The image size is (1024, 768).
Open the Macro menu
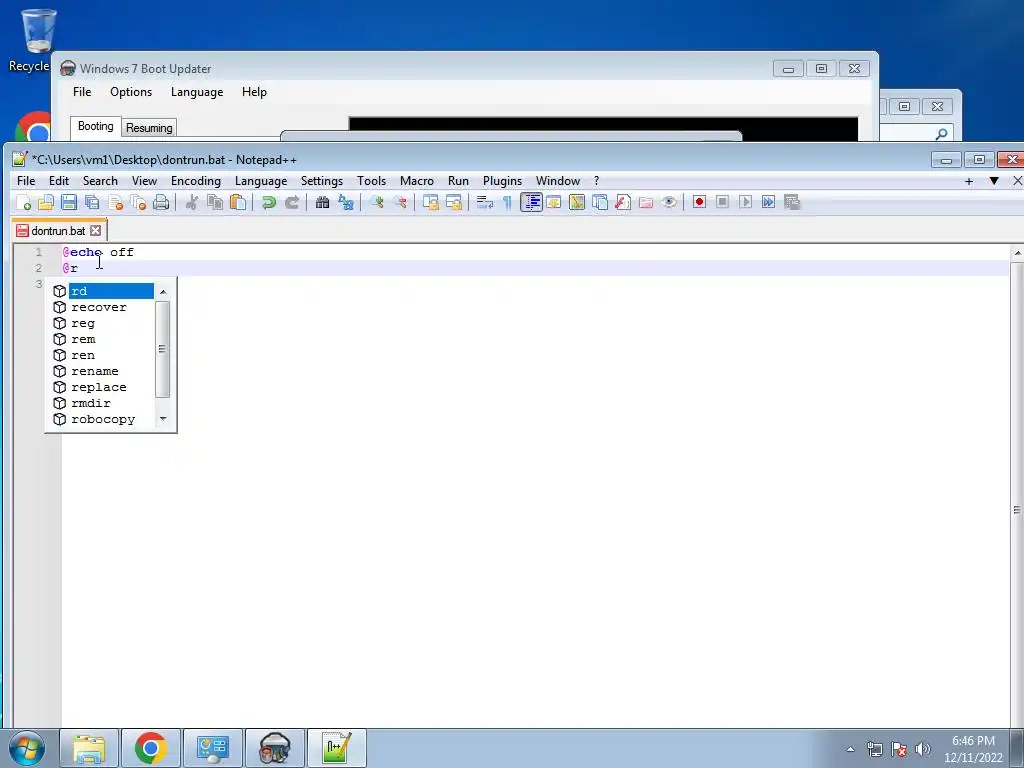click(417, 181)
